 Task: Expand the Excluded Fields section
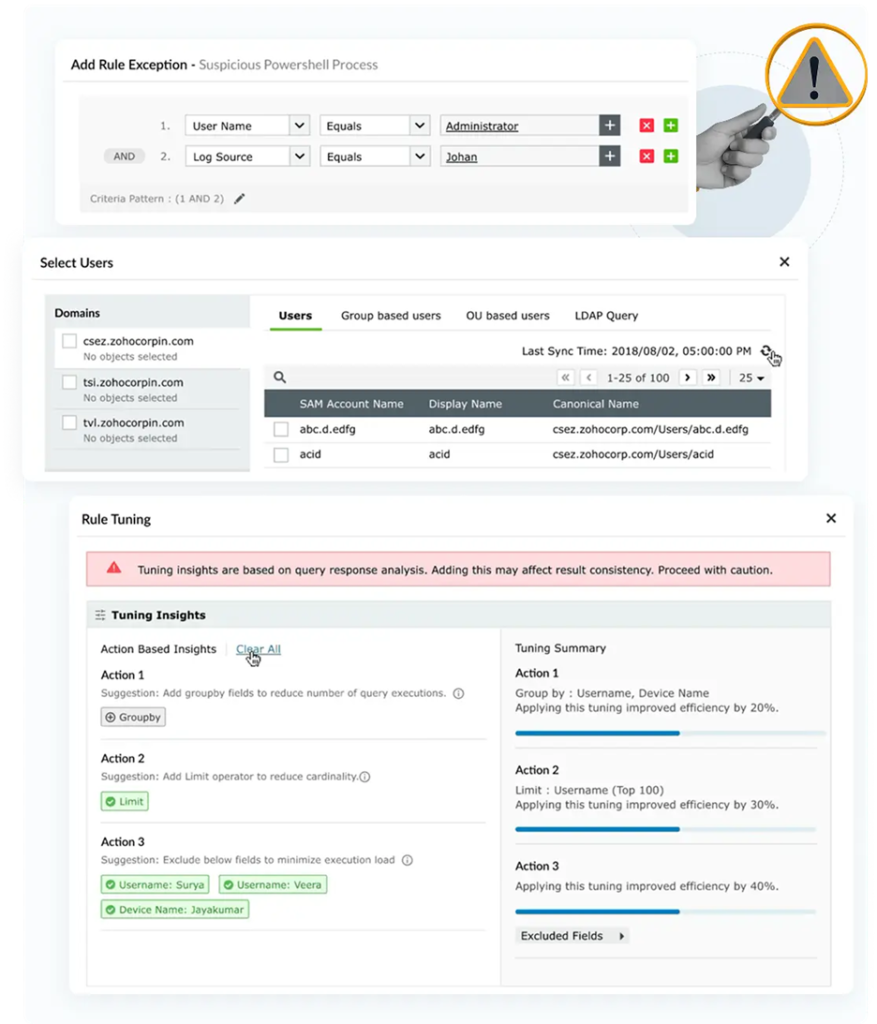572,936
